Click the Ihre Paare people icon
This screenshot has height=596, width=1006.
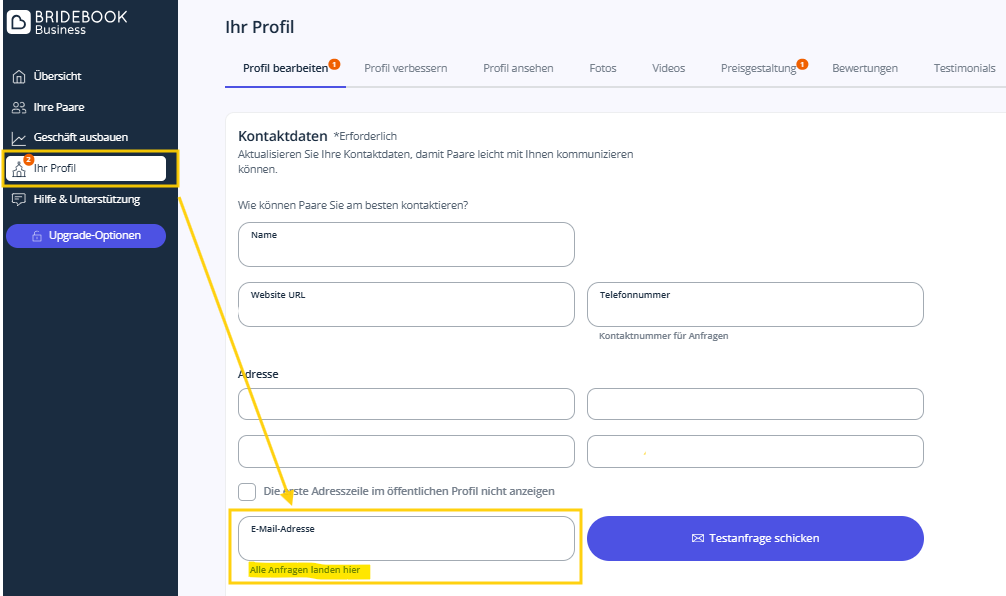click(18, 108)
